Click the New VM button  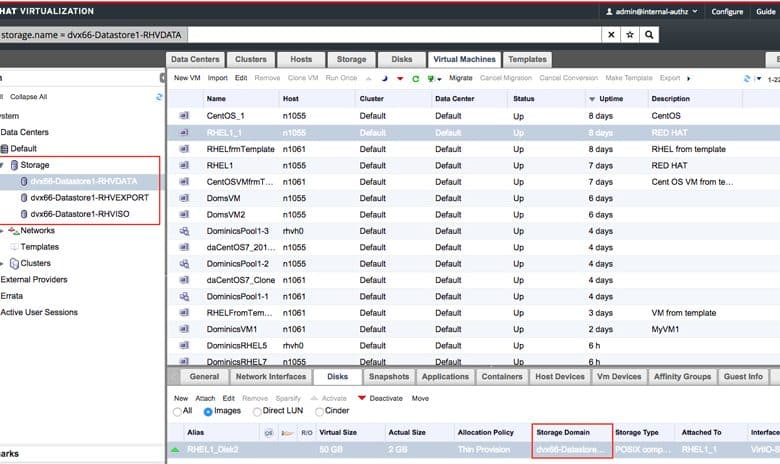187,78
